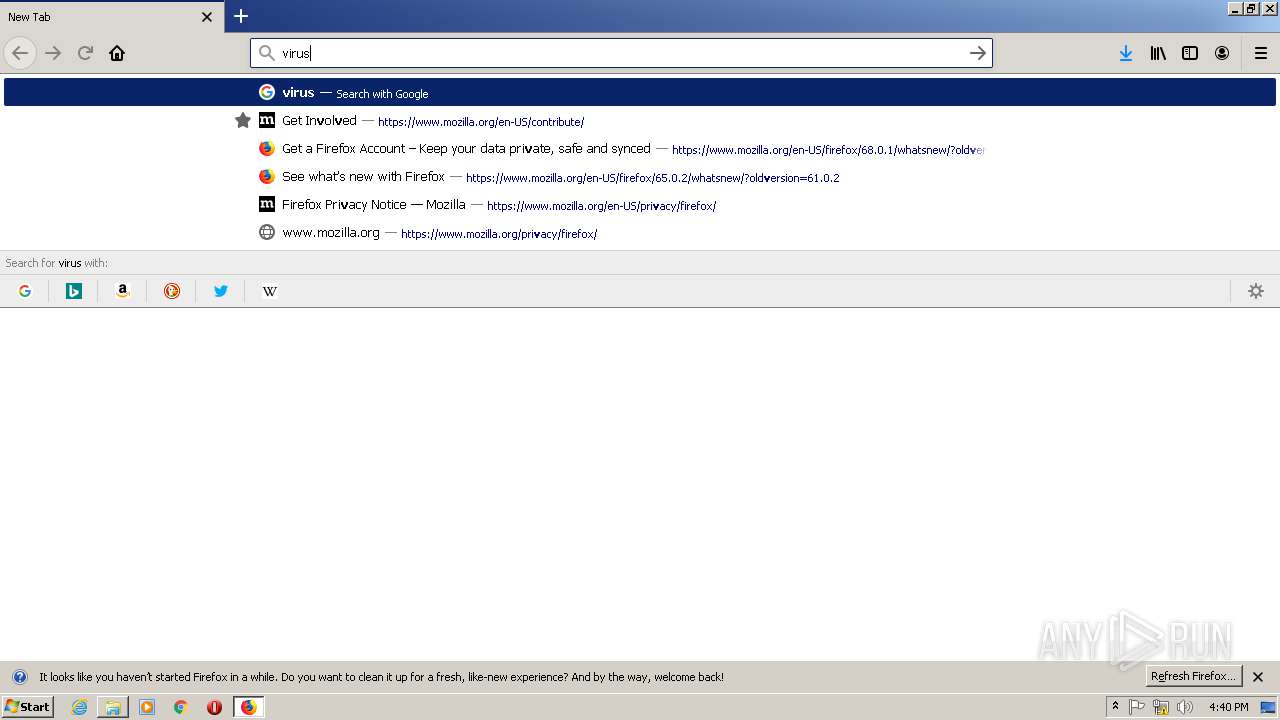Select the New Tab tab
This screenshot has width=1280, height=720.
click(110, 17)
